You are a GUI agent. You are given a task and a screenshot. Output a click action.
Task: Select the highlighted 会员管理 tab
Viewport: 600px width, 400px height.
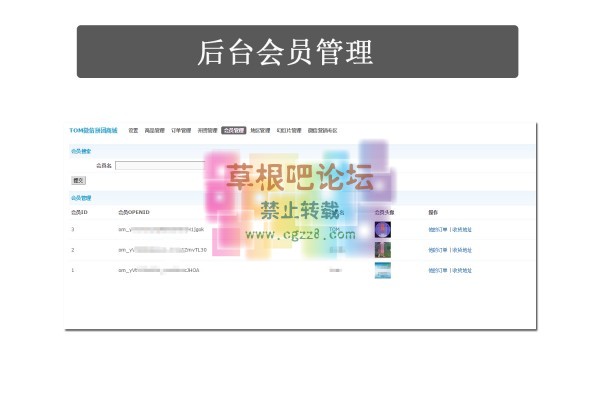click(x=234, y=131)
